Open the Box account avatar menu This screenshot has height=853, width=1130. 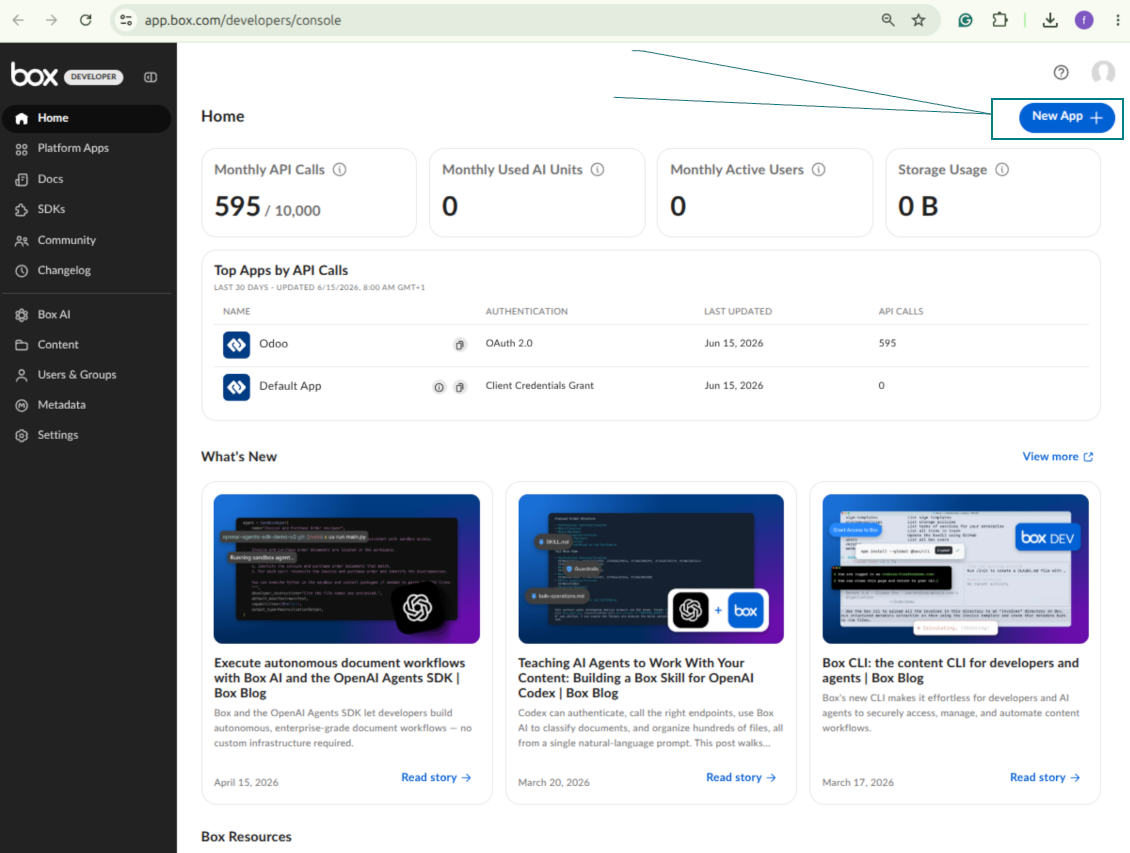pyautogui.click(x=1103, y=72)
